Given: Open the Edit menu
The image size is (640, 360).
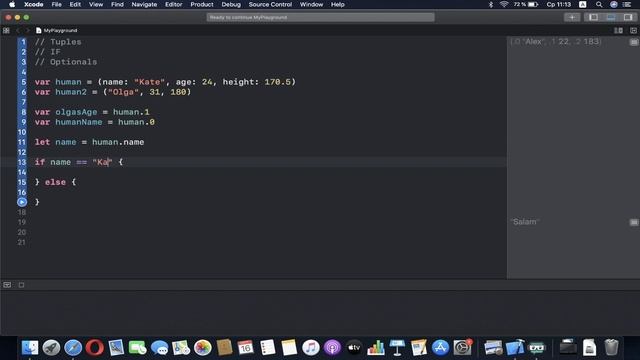Looking at the screenshot, I should click(x=75, y=4).
